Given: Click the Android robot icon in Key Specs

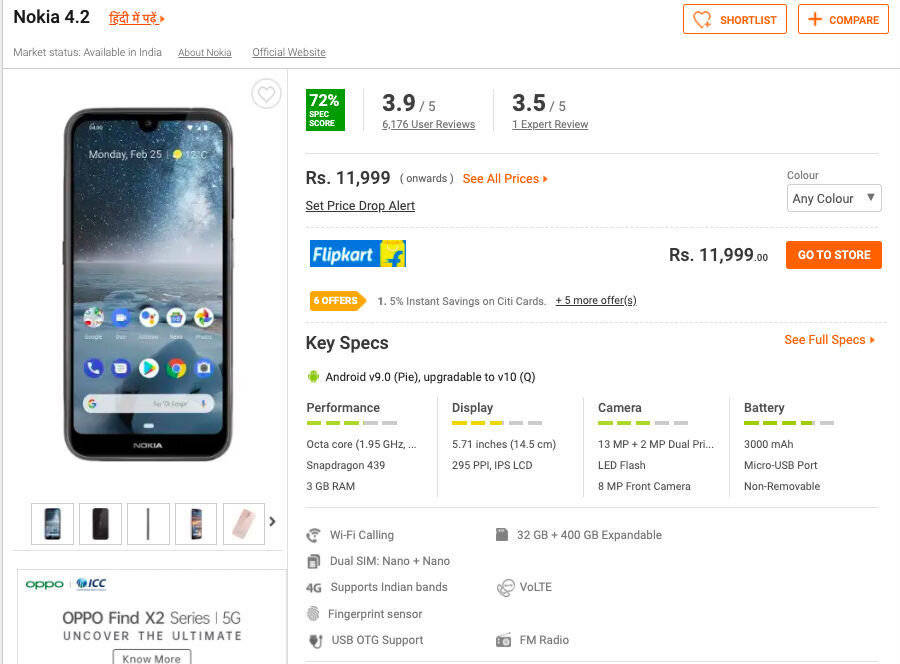Looking at the screenshot, I should coord(313,376).
